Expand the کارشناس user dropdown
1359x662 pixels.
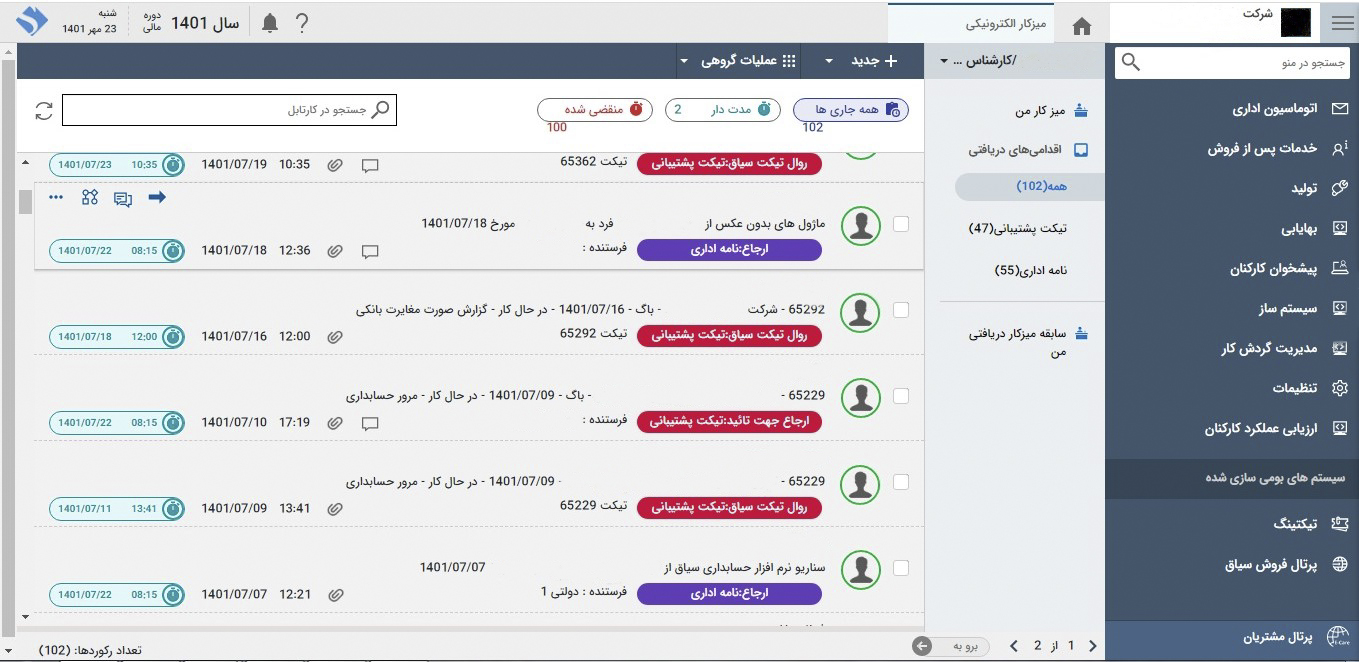coord(944,61)
